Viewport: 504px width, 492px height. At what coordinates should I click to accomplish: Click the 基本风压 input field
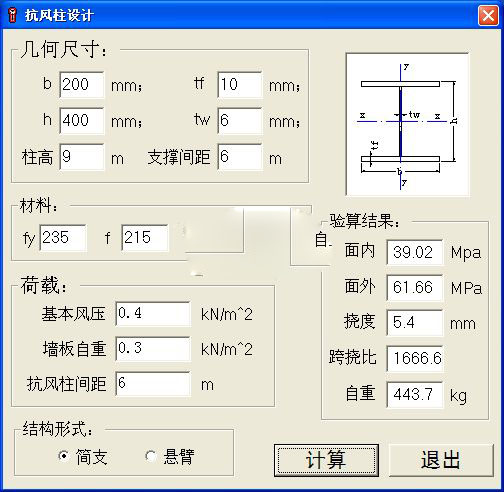153,314
